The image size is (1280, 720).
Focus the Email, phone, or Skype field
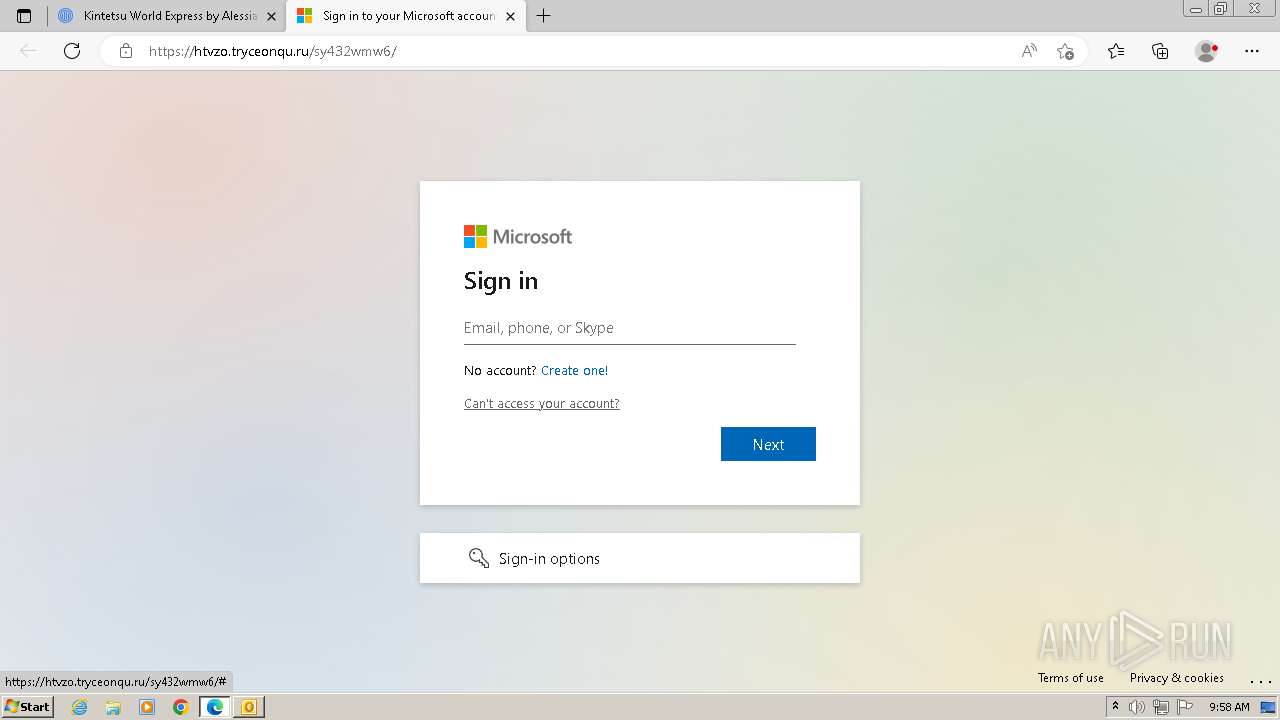[x=630, y=328]
